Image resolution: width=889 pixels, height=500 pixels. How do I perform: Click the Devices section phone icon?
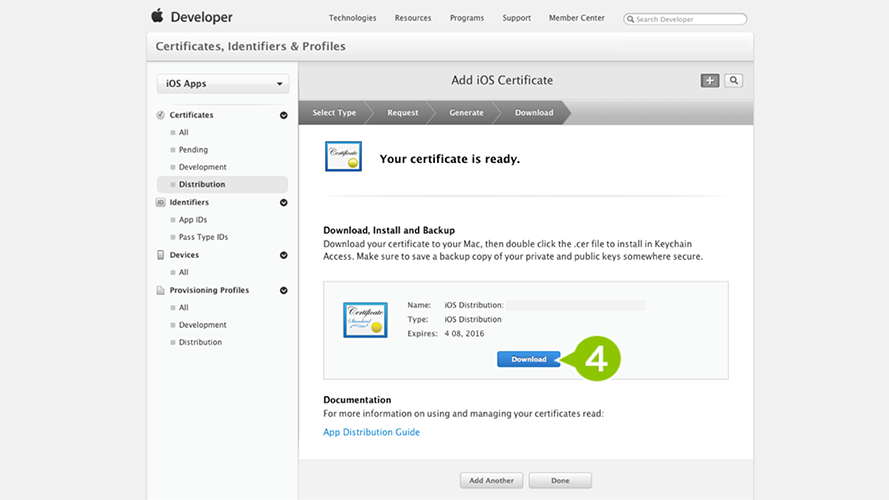click(160, 255)
